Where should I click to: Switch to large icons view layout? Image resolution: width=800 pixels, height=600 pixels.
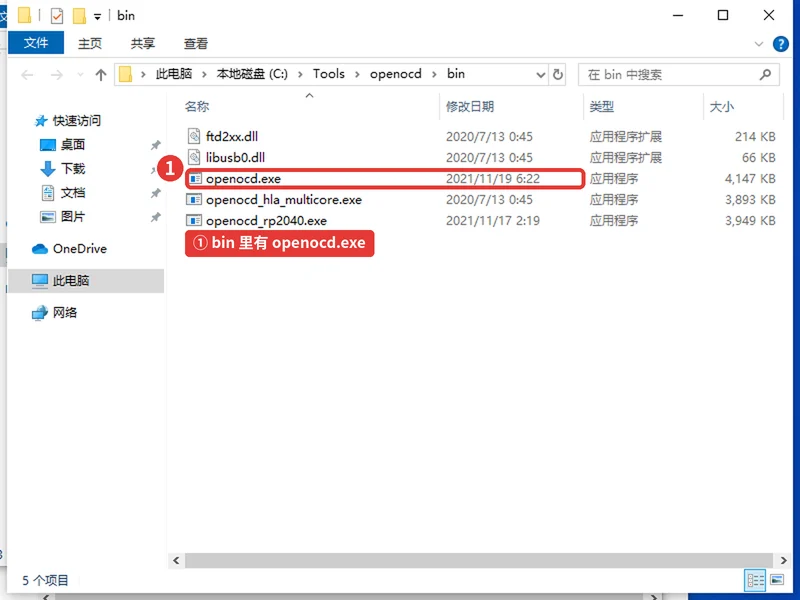point(777,580)
